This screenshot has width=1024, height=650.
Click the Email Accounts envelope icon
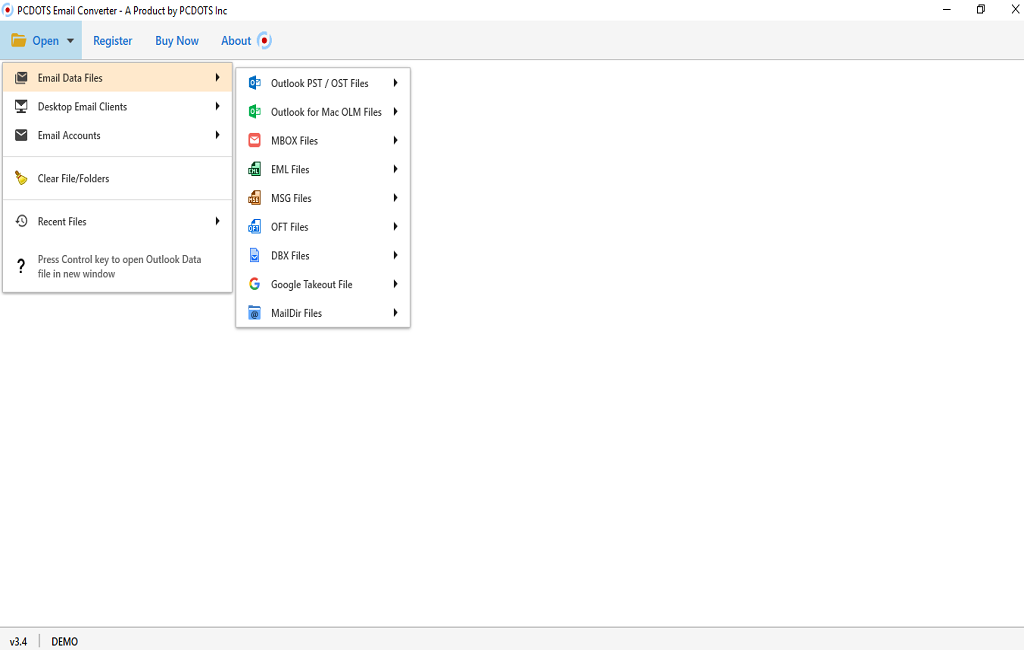21,135
